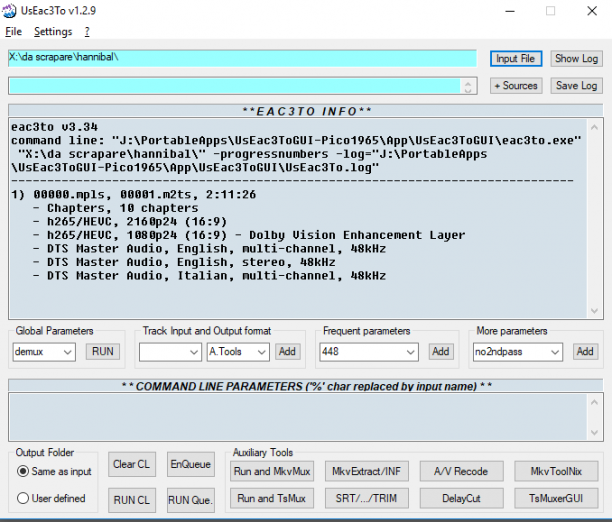Click the EAC3TO INFO panel scroll up arrow
The height and width of the screenshot is (522, 612).
(x=594, y=127)
